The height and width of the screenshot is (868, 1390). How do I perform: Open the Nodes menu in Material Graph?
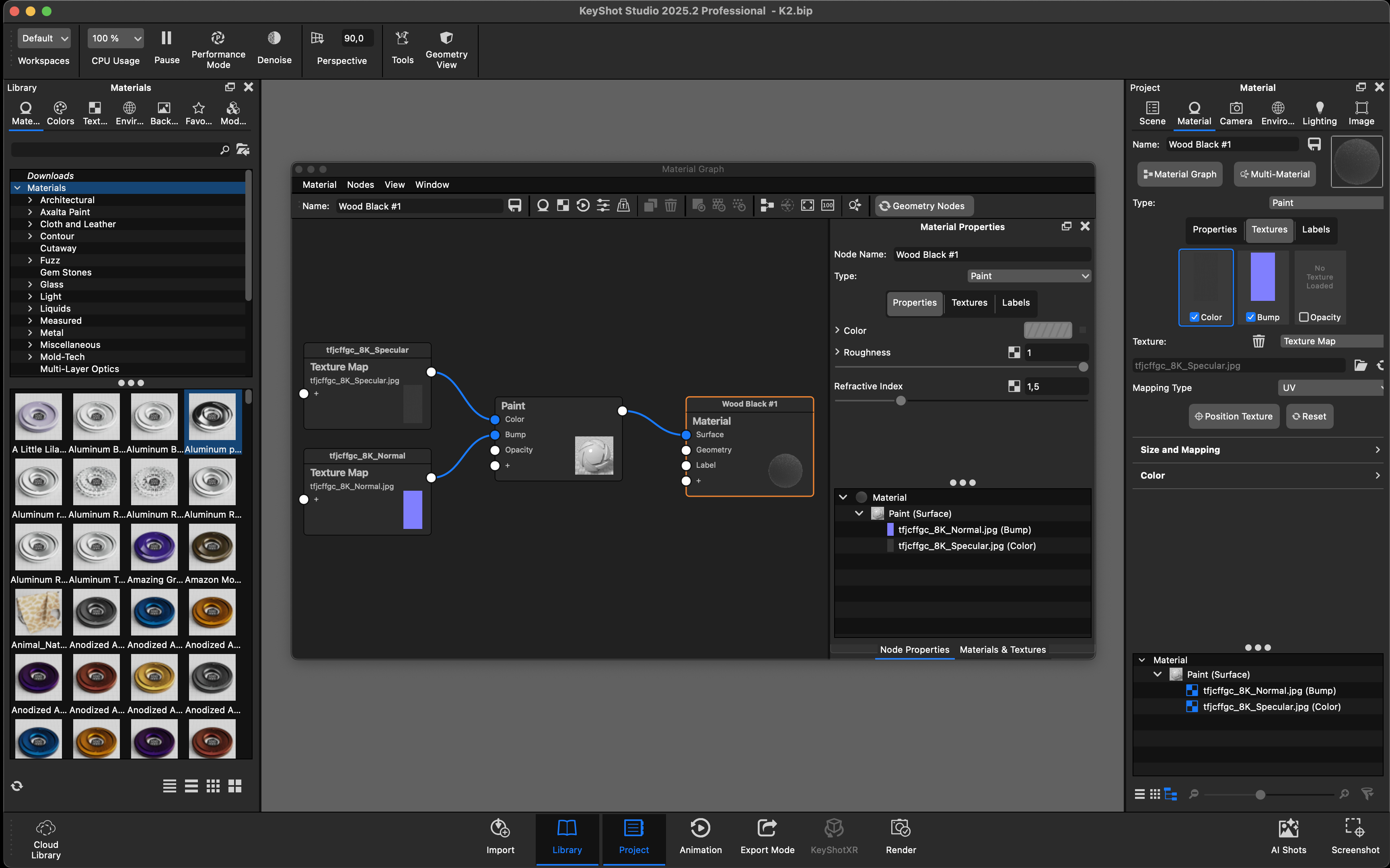tap(360, 185)
